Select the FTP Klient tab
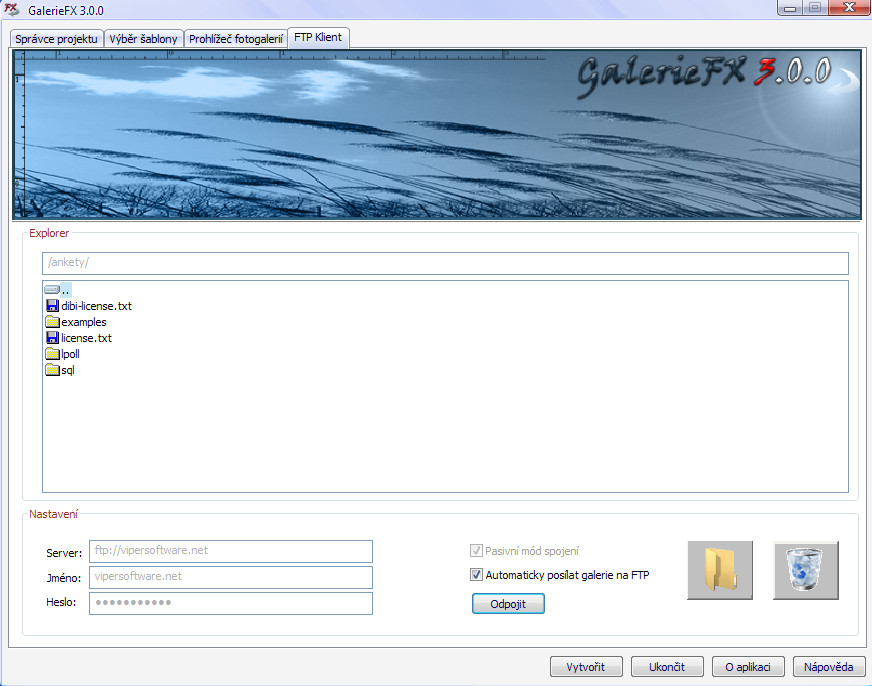This screenshot has width=872, height=686. [x=318, y=37]
